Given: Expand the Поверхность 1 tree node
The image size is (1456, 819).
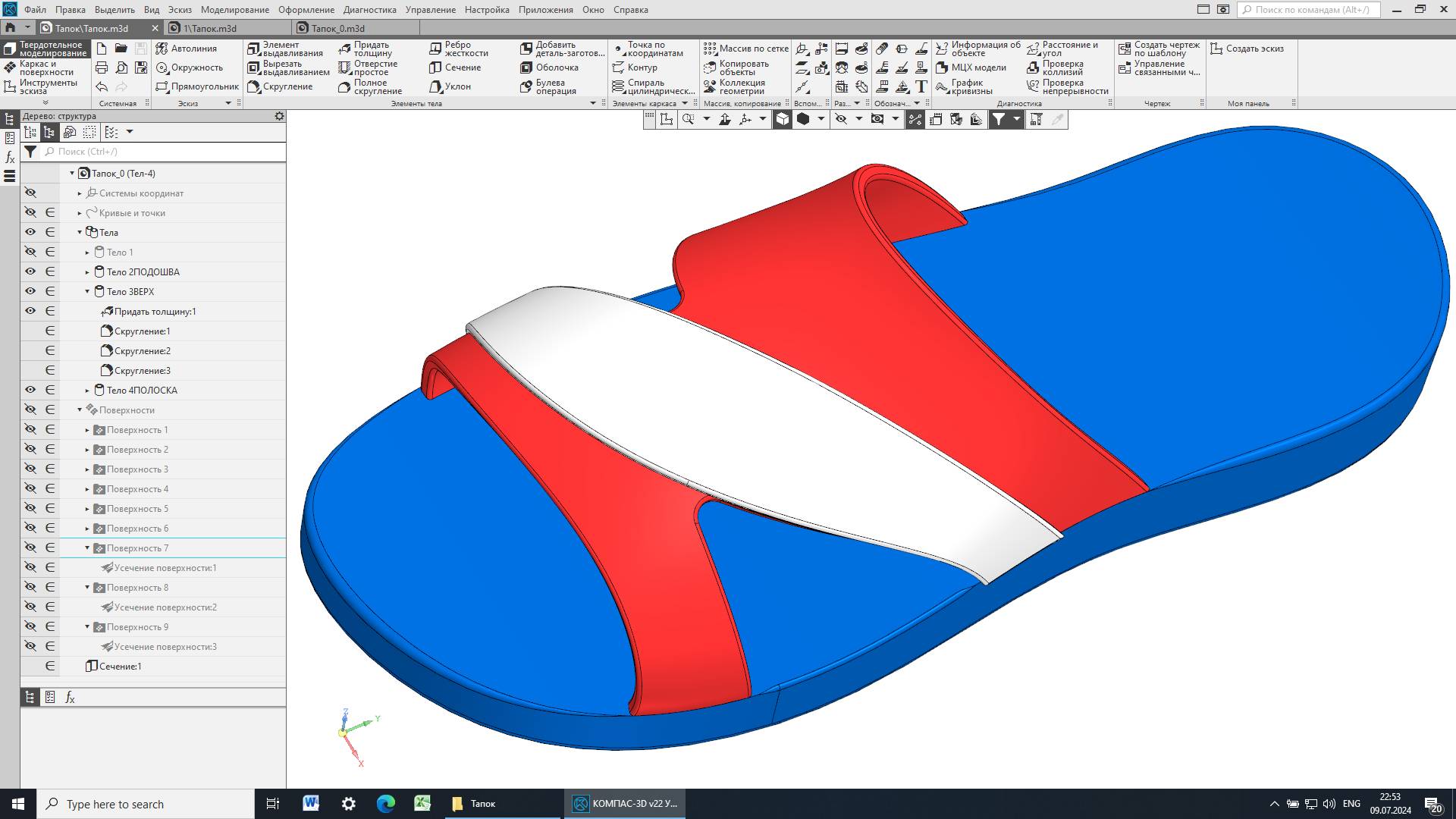Looking at the screenshot, I should point(87,430).
